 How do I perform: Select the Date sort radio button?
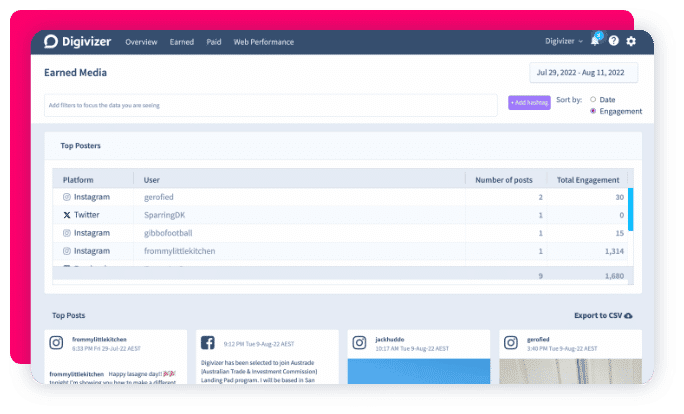pos(593,99)
